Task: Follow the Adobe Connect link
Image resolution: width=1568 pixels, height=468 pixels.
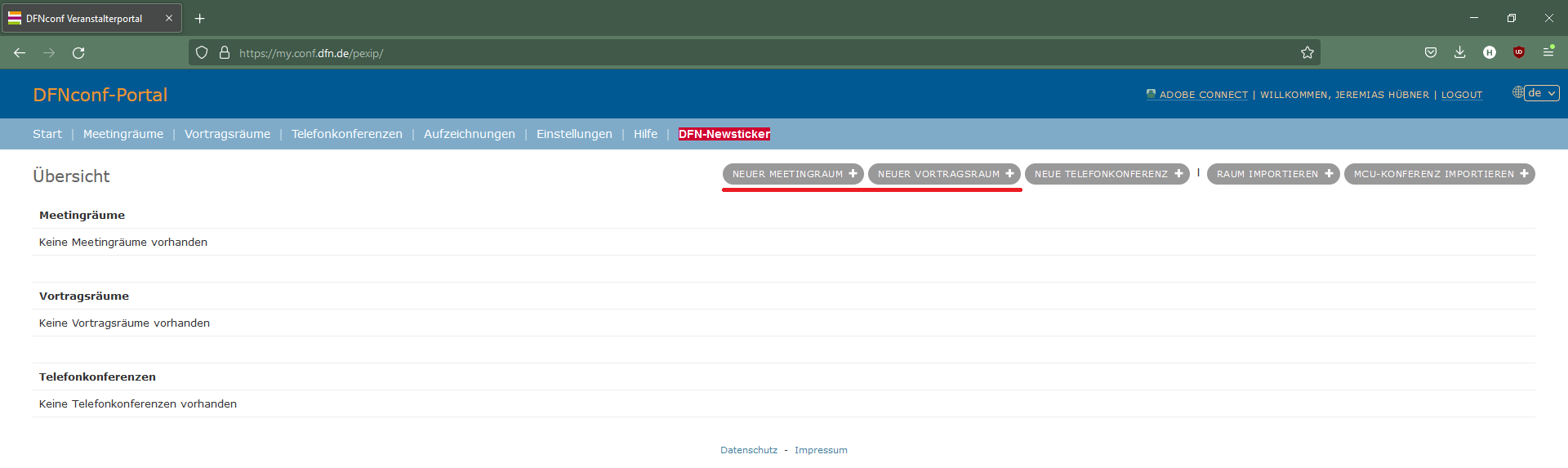Action: point(1203,95)
